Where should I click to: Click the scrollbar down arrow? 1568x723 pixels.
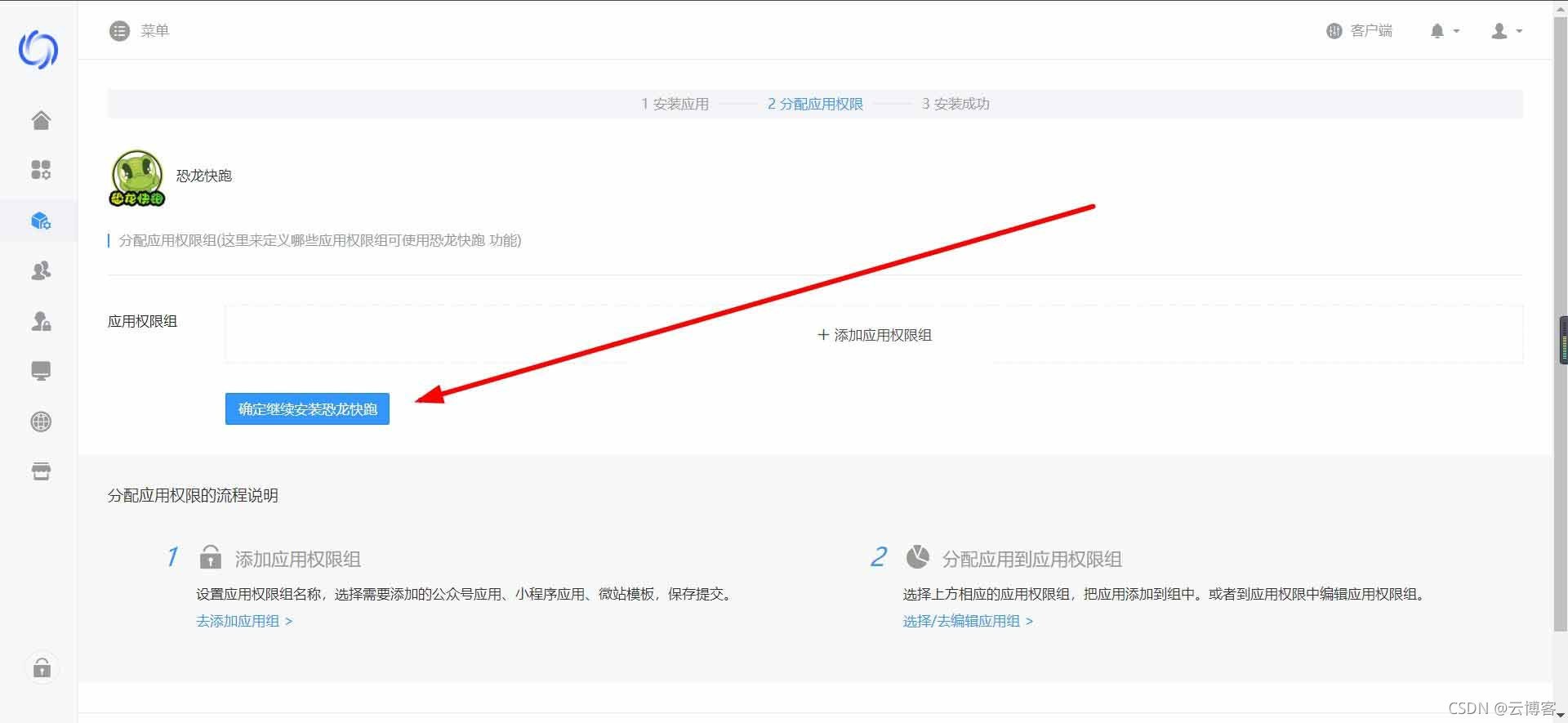[1561, 715]
